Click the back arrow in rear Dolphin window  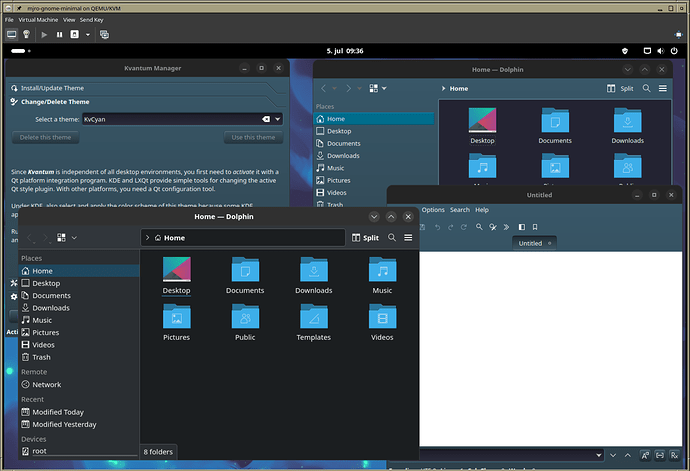[x=323, y=88]
